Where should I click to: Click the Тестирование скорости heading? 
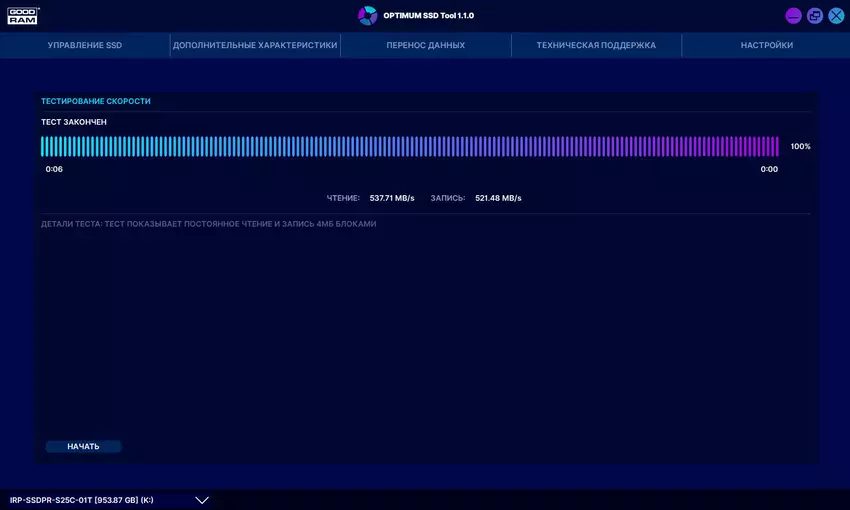pos(96,101)
